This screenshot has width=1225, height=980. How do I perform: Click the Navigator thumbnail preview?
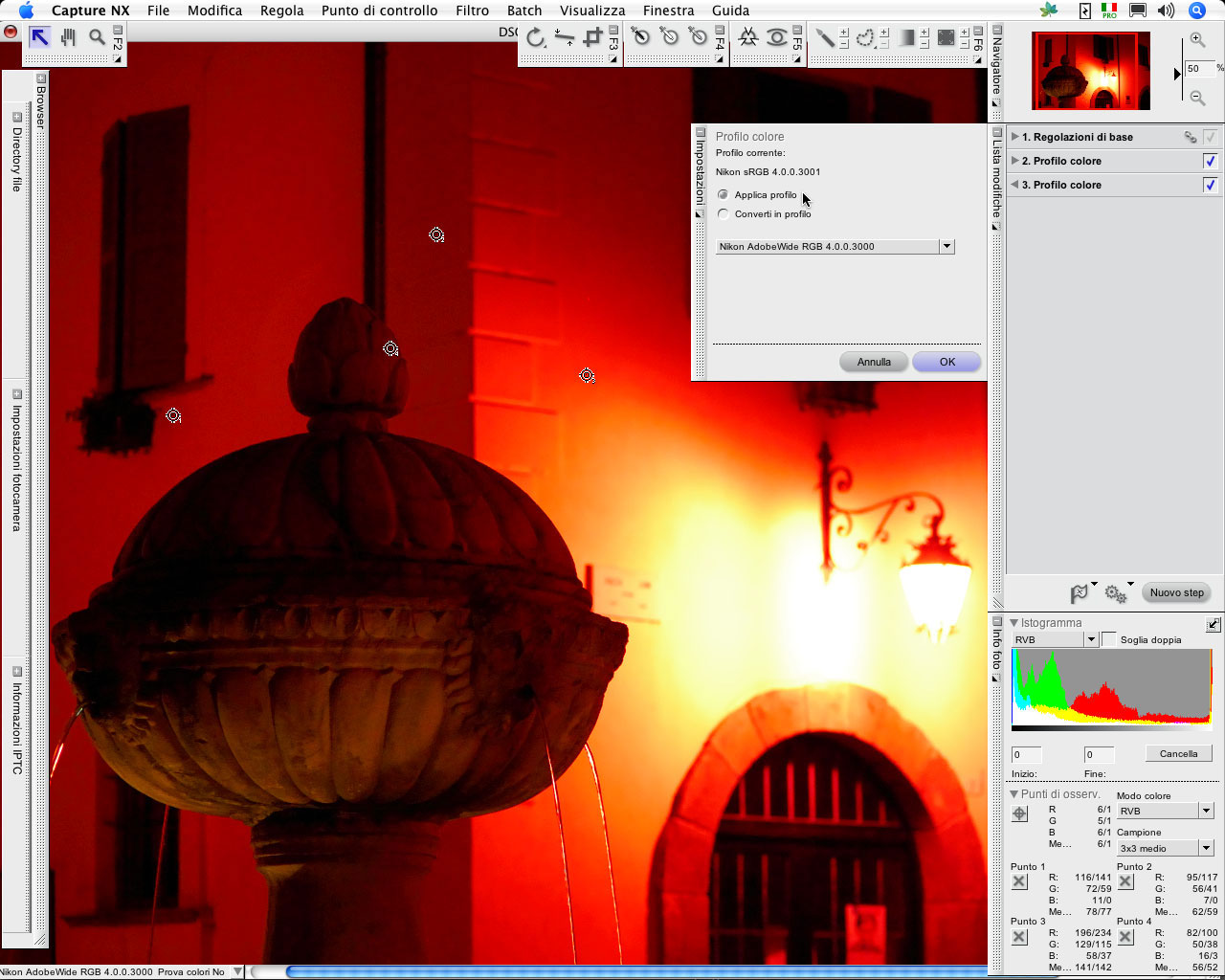[x=1090, y=71]
